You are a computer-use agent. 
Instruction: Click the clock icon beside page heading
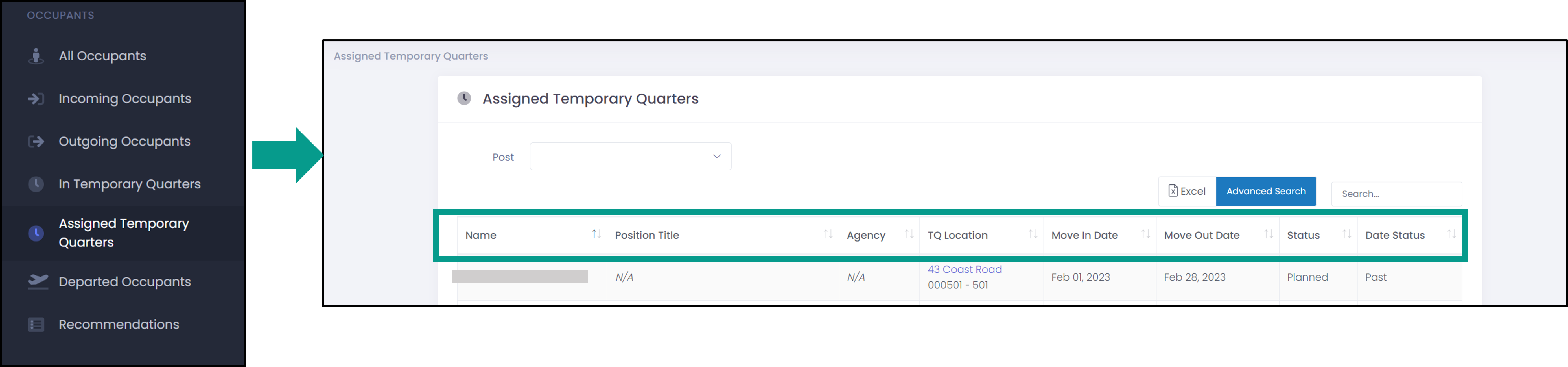point(464,98)
